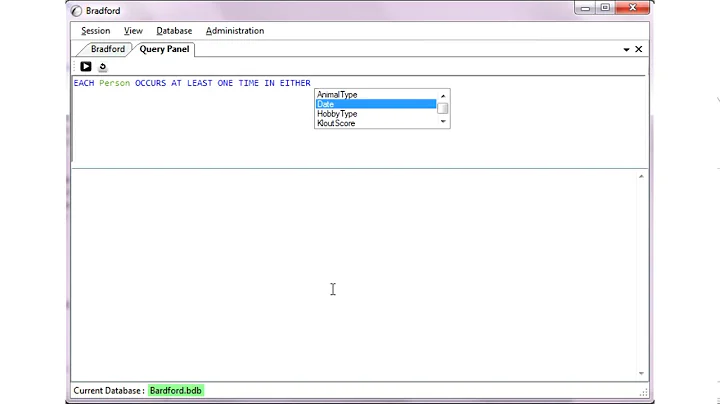Open the Session menu

[96, 31]
